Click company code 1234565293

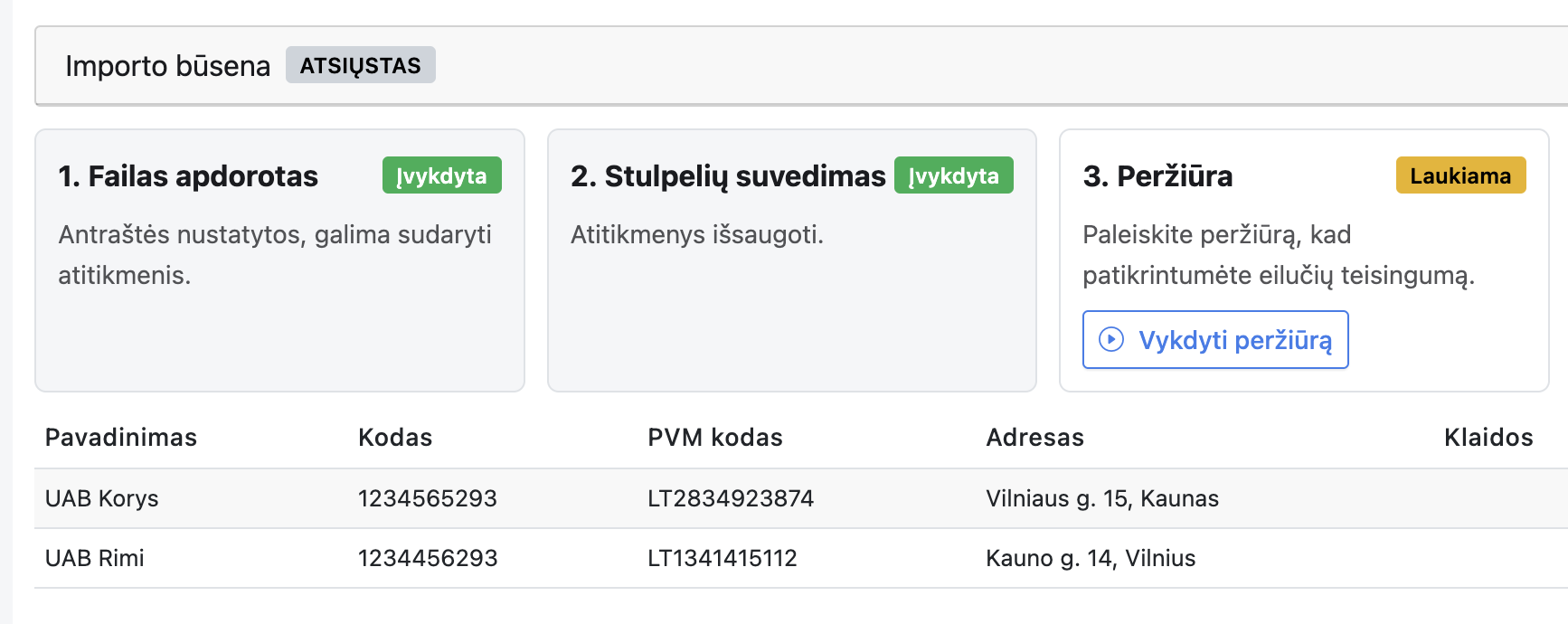pyautogui.click(x=427, y=498)
